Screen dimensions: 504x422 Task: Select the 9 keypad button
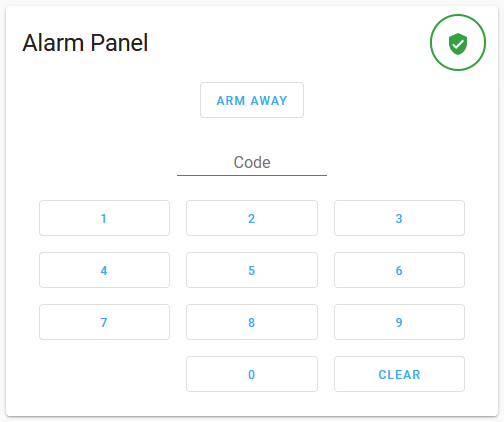(399, 322)
